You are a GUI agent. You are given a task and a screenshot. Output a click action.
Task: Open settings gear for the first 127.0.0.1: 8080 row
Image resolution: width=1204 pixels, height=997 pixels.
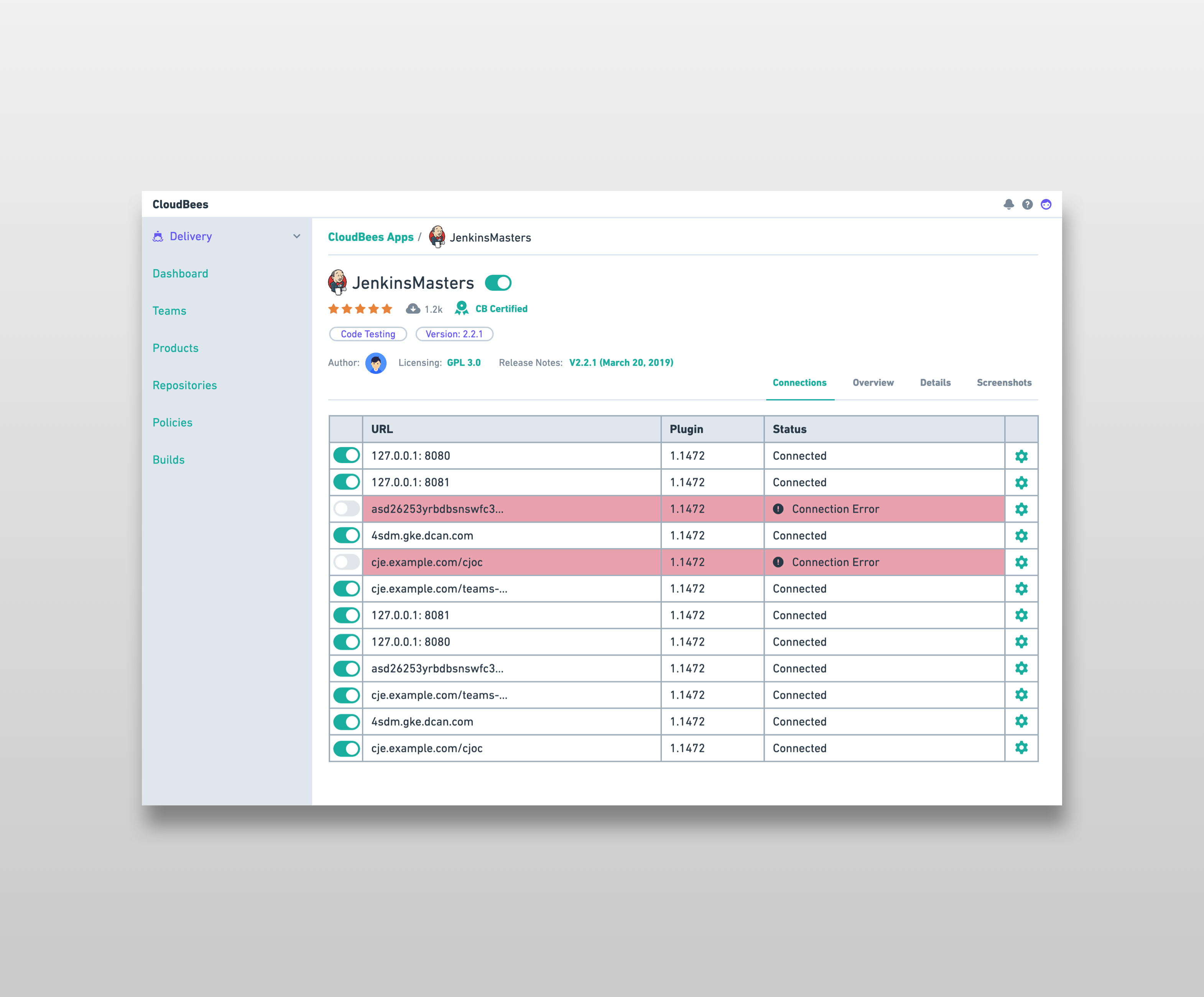tap(1021, 456)
